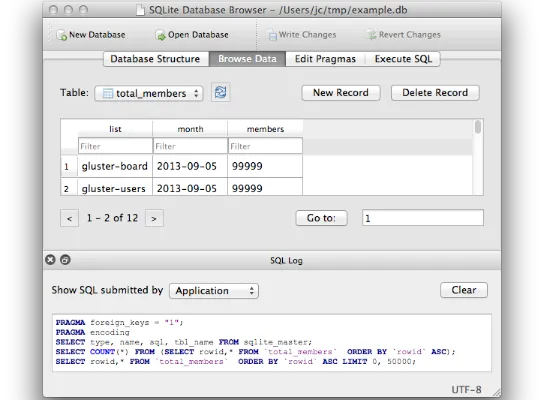Image resolution: width=544 pixels, height=400 pixels.
Task: Select row 1 via its row number header
Action: click(x=69, y=166)
